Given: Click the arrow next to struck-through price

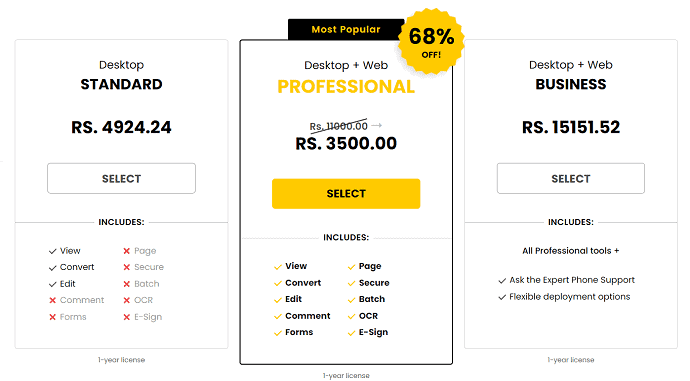Looking at the screenshot, I should [377, 125].
